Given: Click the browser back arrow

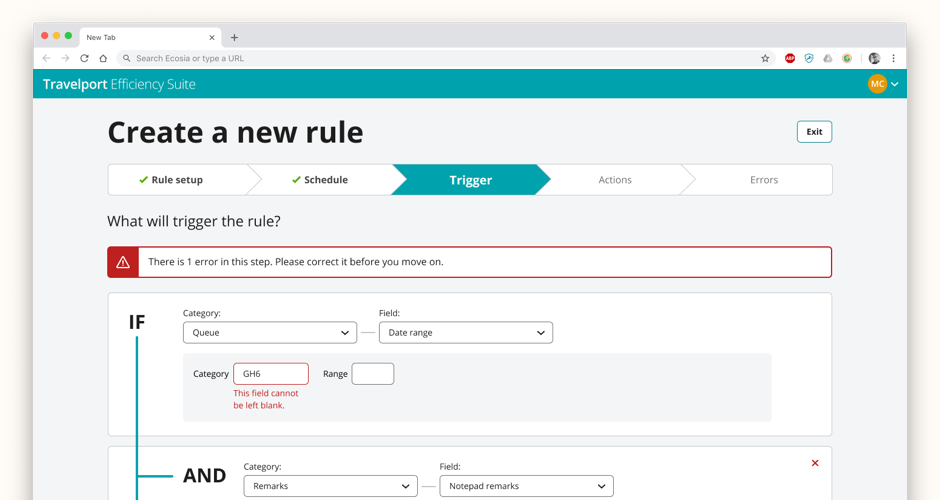Looking at the screenshot, I should coord(46,59).
